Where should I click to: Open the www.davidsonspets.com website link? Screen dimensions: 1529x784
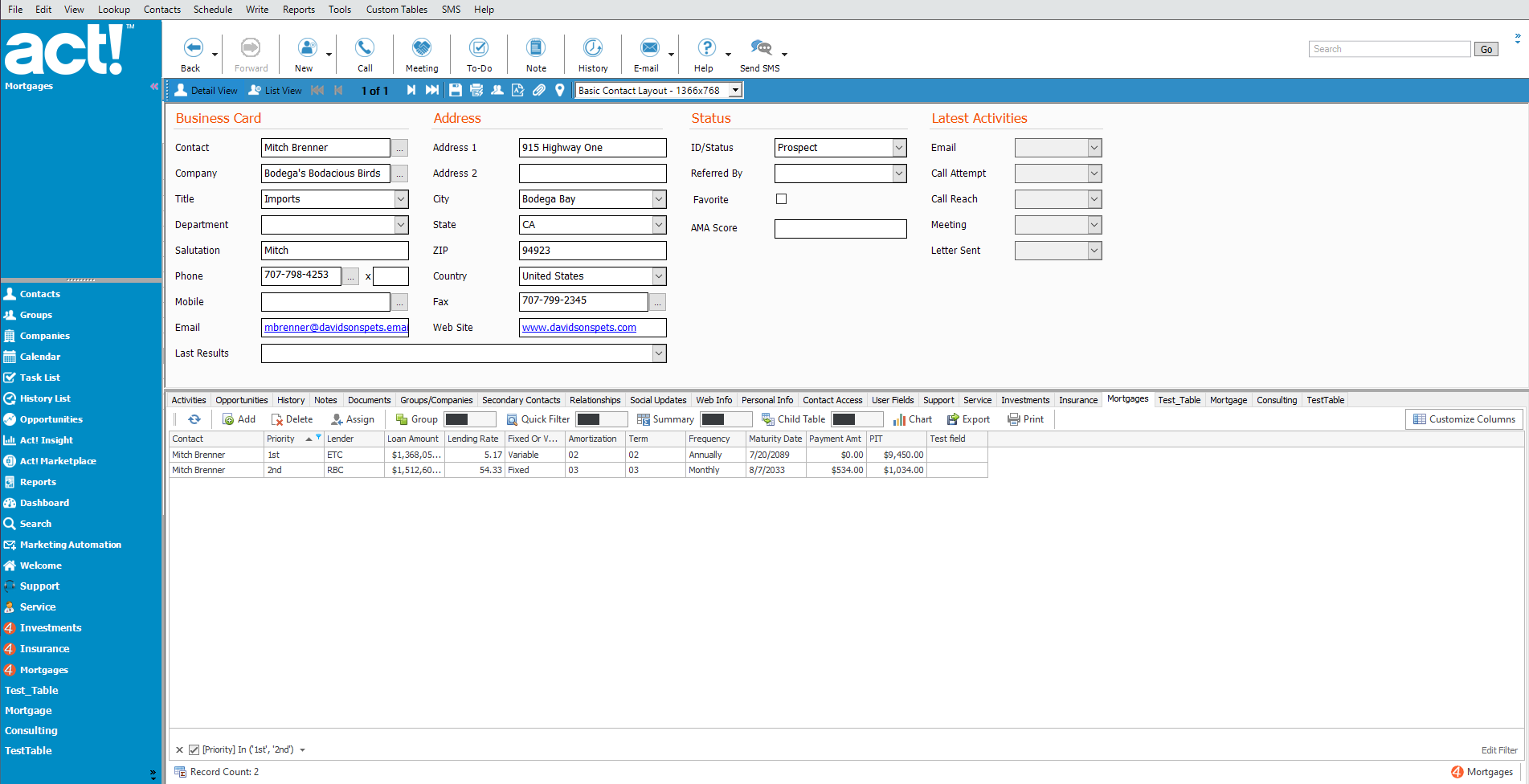(579, 328)
